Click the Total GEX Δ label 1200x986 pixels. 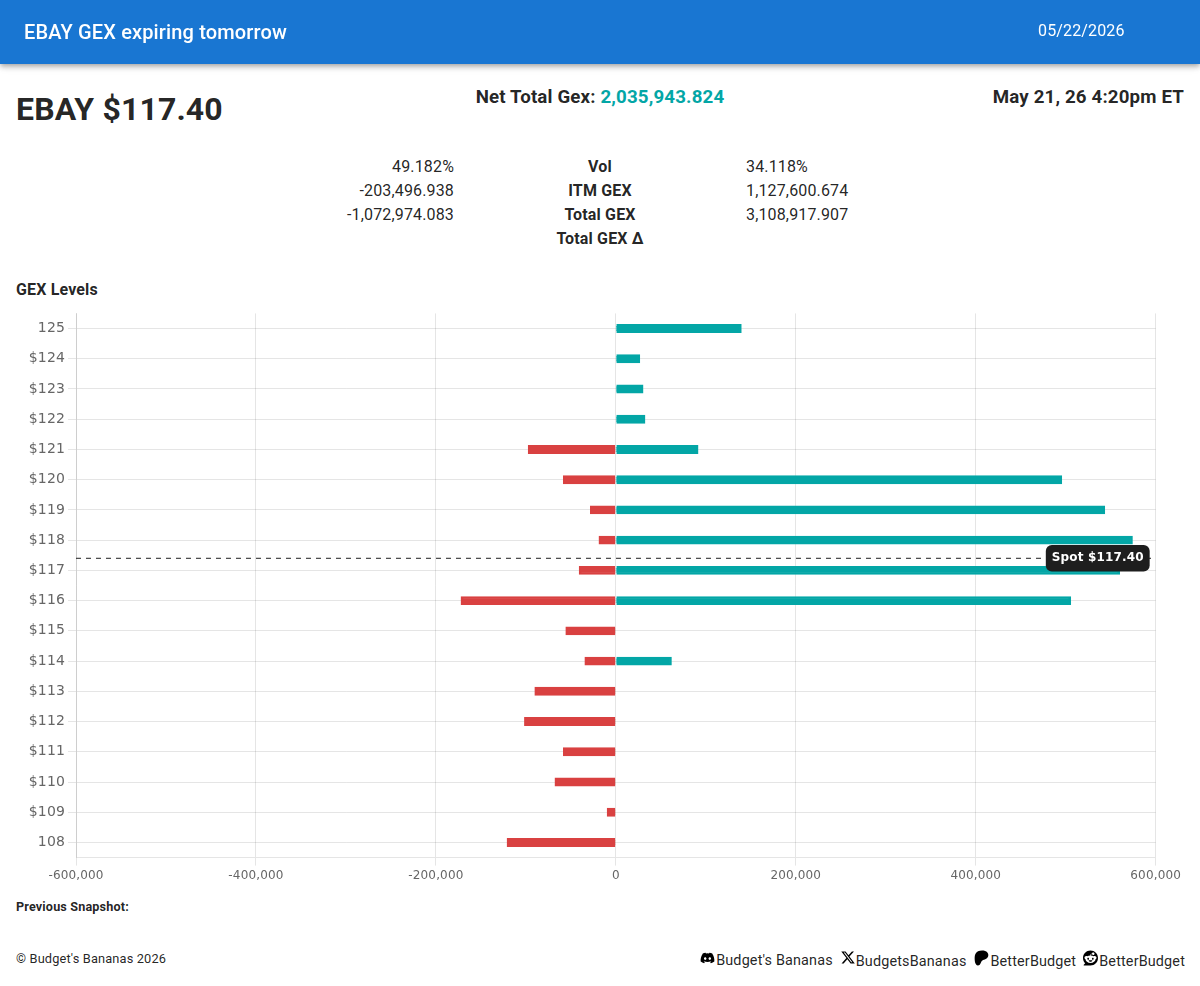600,239
